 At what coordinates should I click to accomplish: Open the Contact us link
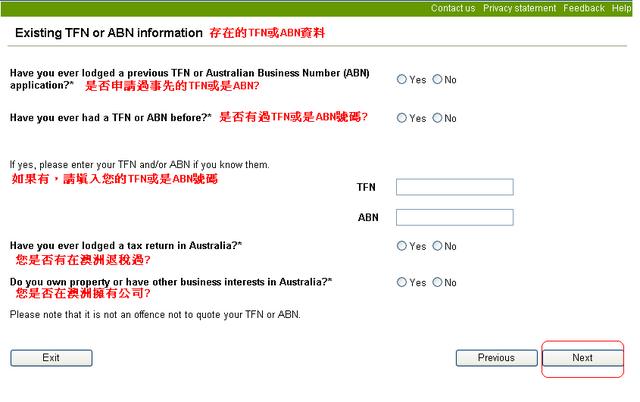click(452, 8)
